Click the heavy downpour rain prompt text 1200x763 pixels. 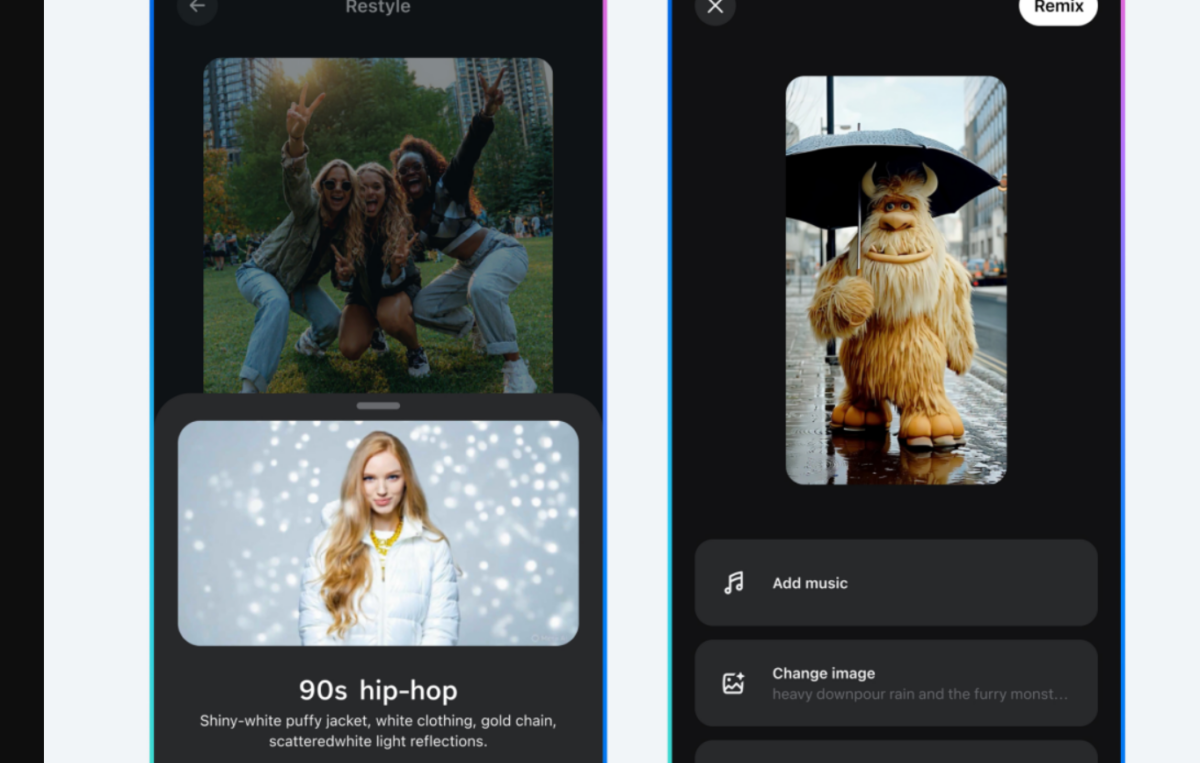click(x=919, y=694)
